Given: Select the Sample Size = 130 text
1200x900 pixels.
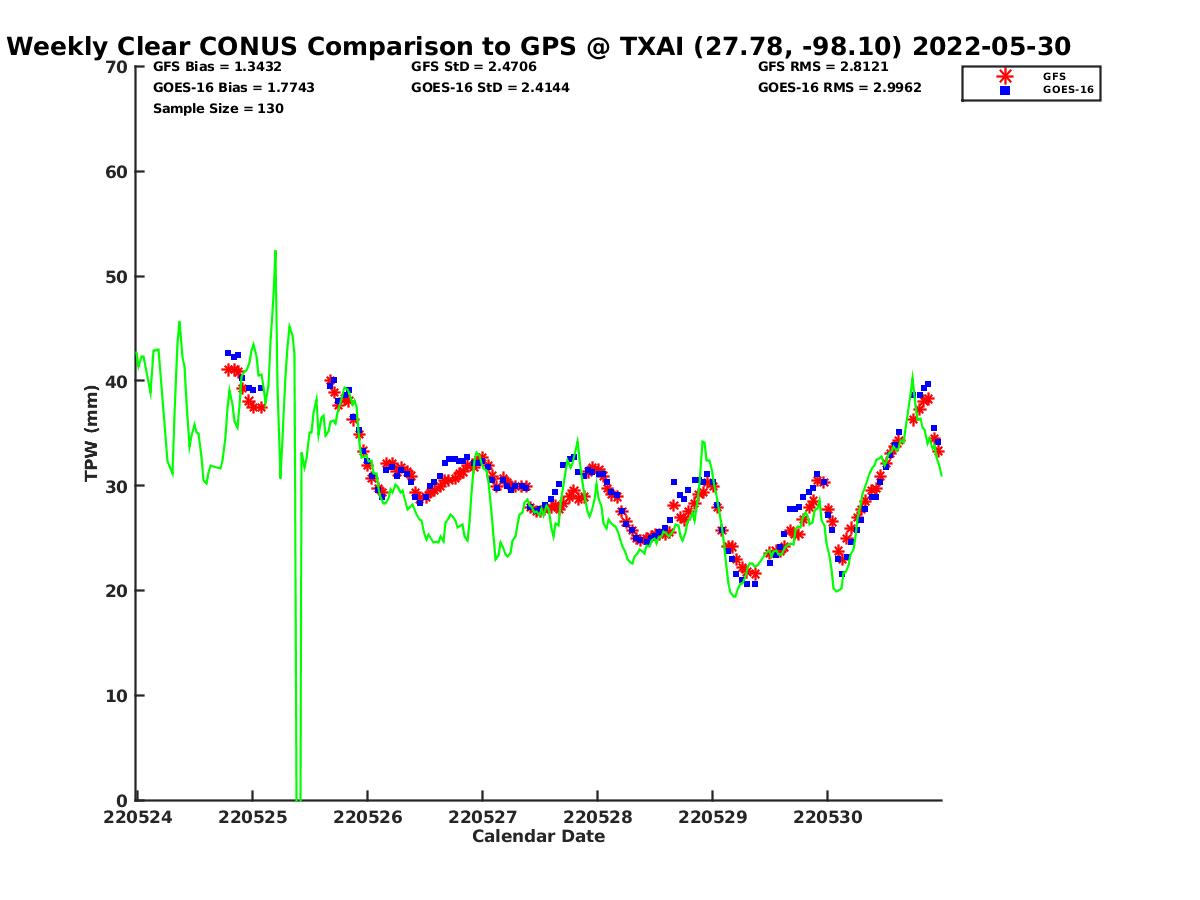Looking at the screenshot, I should (218, 109).
